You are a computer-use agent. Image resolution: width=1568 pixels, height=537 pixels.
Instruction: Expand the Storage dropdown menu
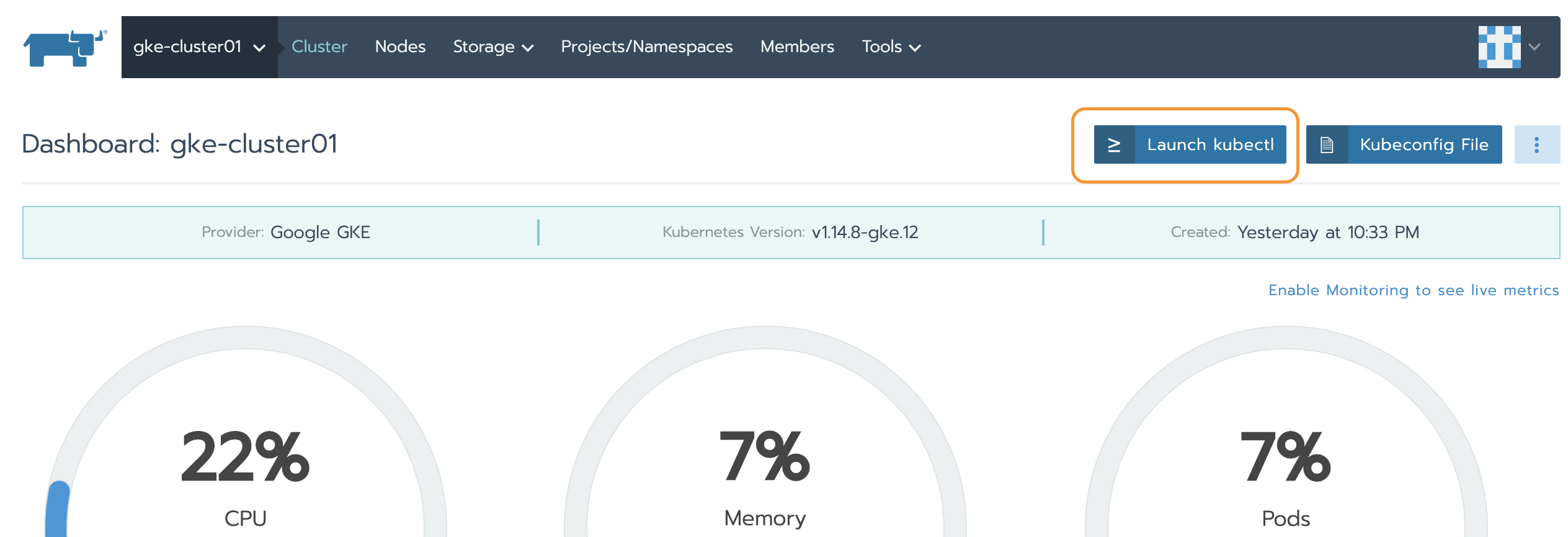pyautogui.click(x=493, y=47)
